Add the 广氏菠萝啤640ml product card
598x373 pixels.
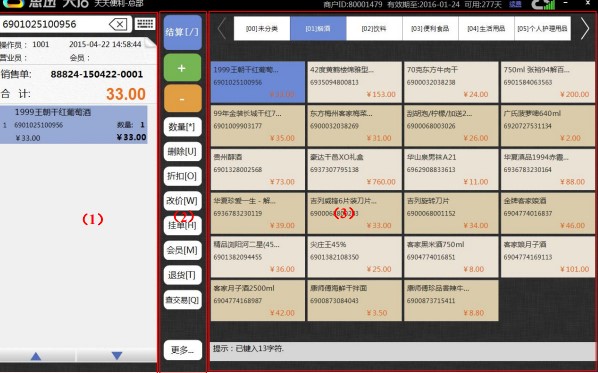tap(548, 126)
